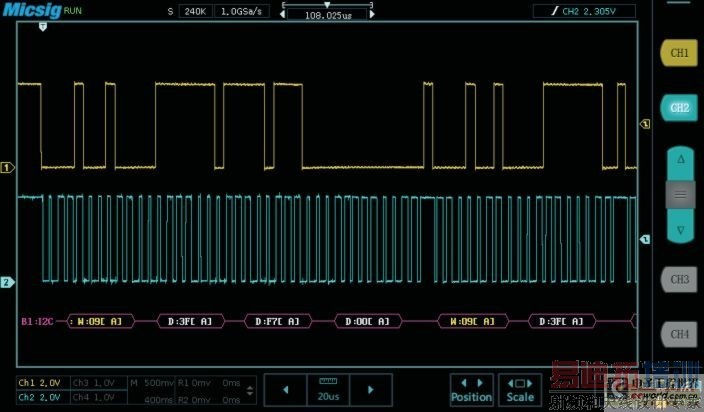Tap the yellow trigger level marker on the right edge

click(x=645, y=124)
